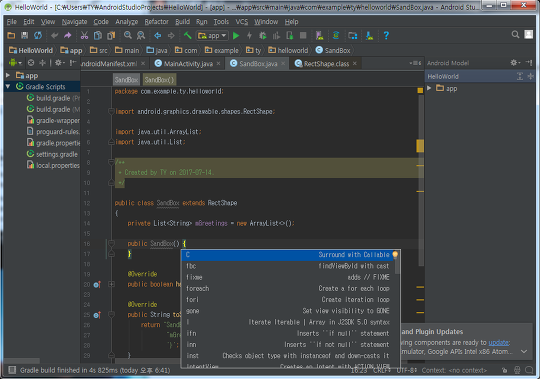
Task: Open Android Model gear settings
Action: pos(515,63)
